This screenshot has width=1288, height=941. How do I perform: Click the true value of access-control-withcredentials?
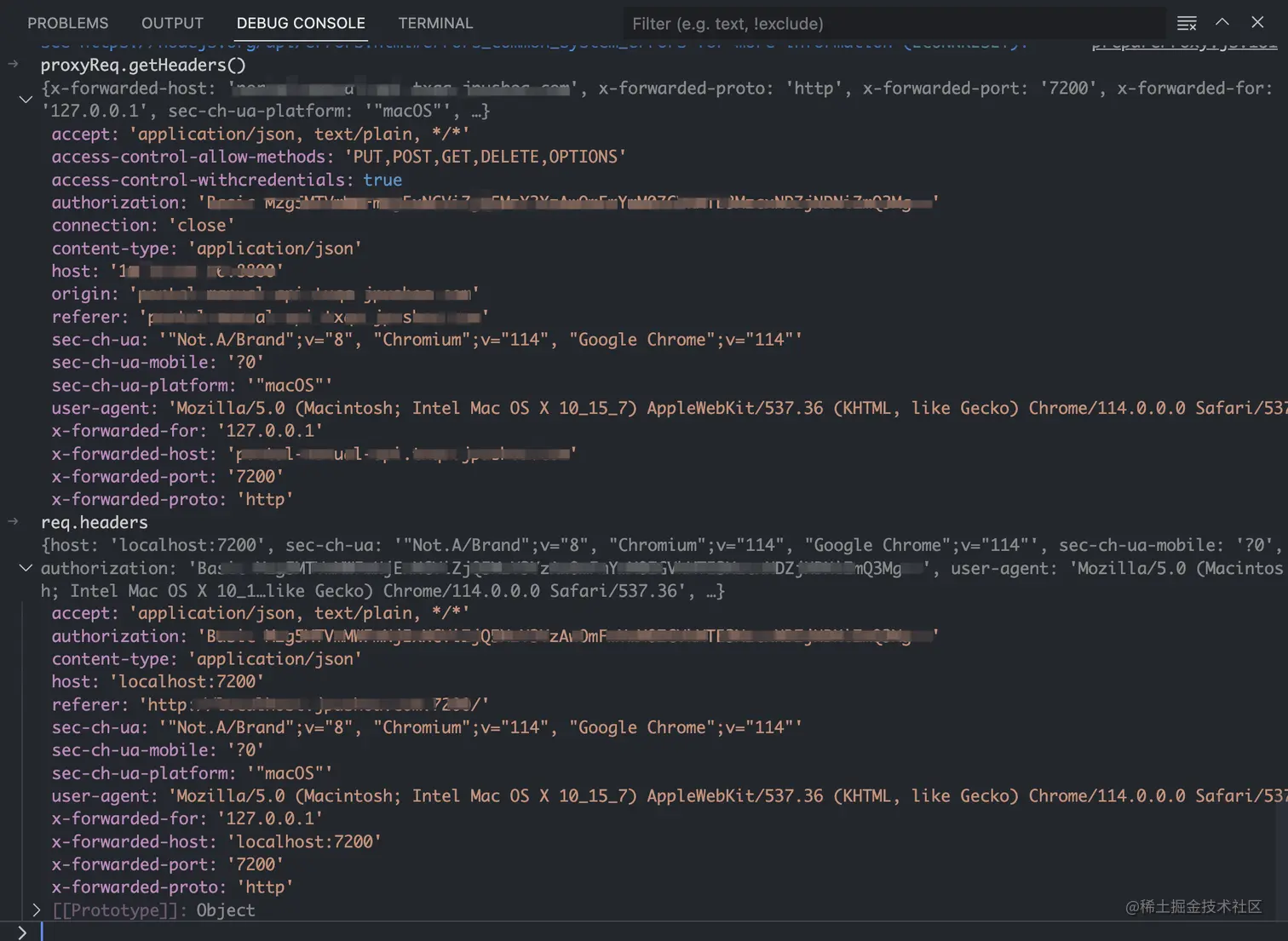(382, 180)
